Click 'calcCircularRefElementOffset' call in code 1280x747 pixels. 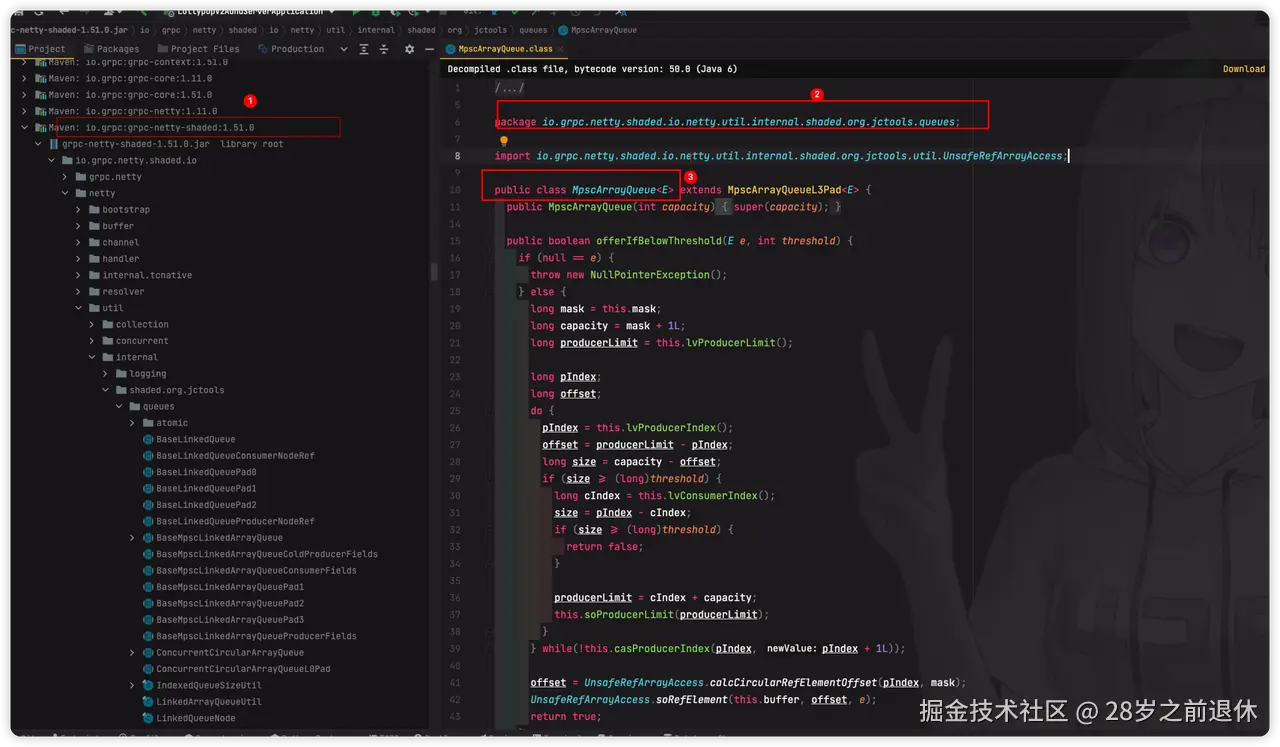(x=794, y=683)
